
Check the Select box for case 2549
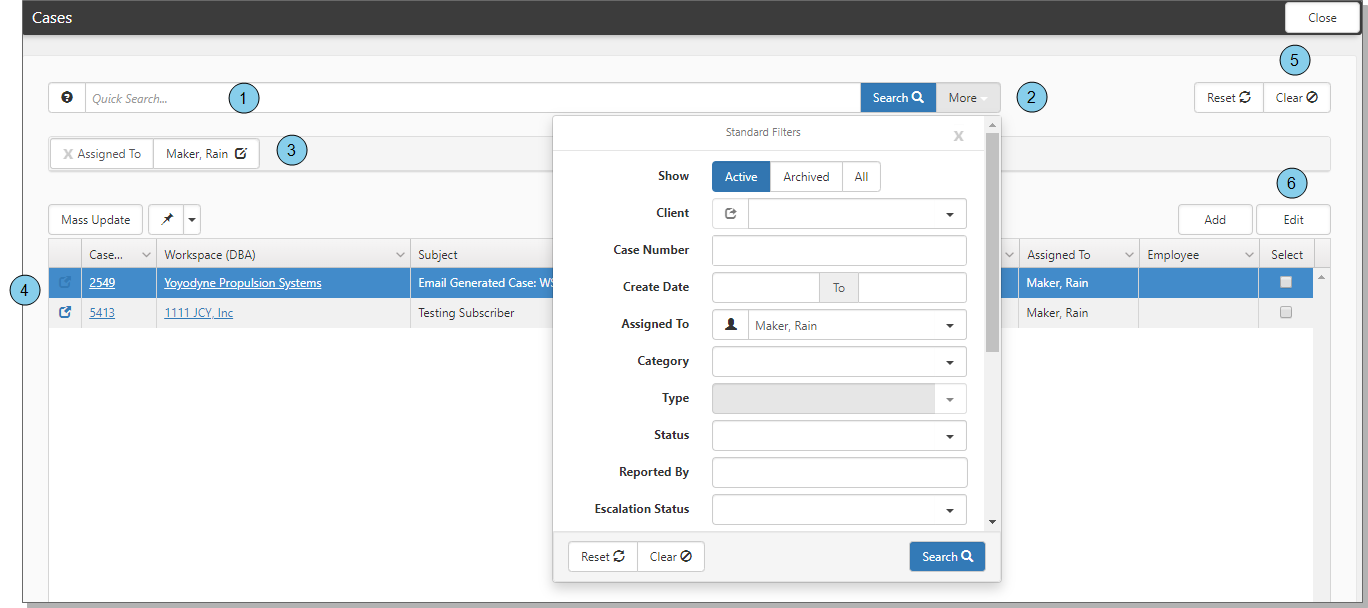click(x=1286, y=283)
